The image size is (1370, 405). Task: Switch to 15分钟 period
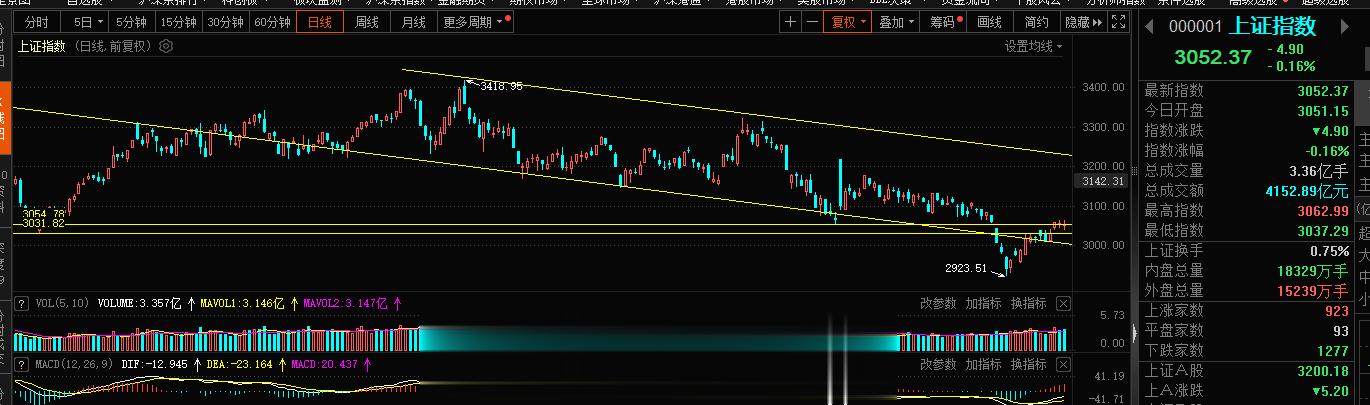tap(178, 22)
